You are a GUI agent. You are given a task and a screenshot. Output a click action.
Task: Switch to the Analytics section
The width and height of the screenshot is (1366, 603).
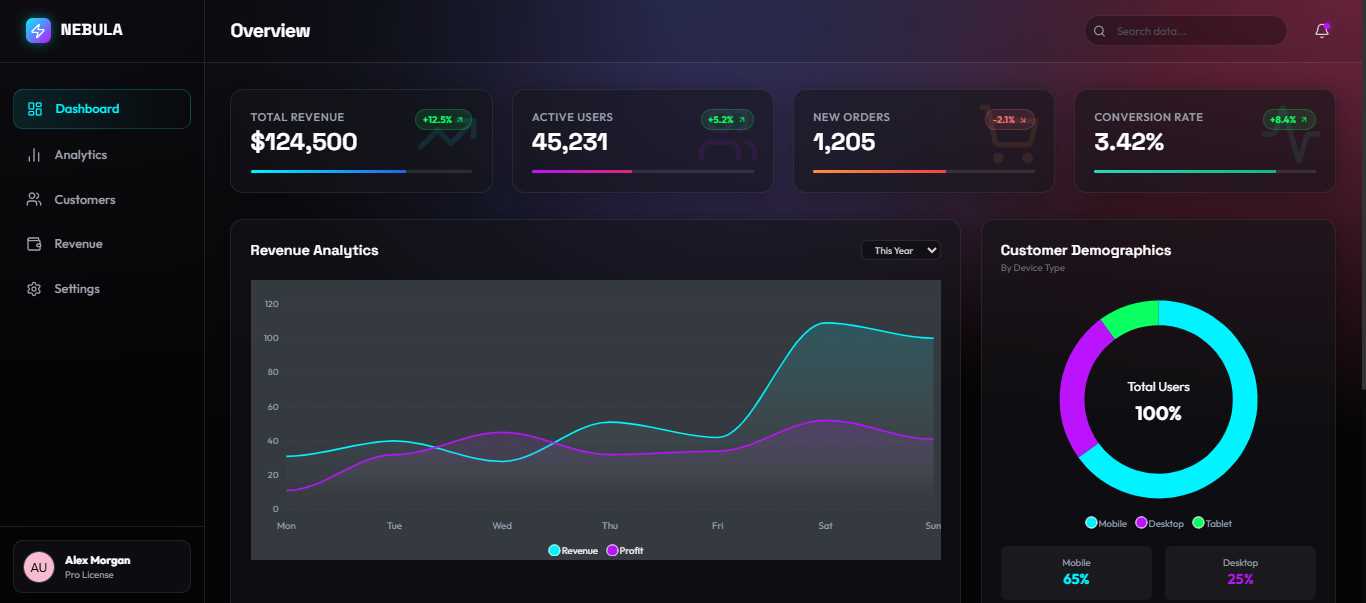coord(81,154)
